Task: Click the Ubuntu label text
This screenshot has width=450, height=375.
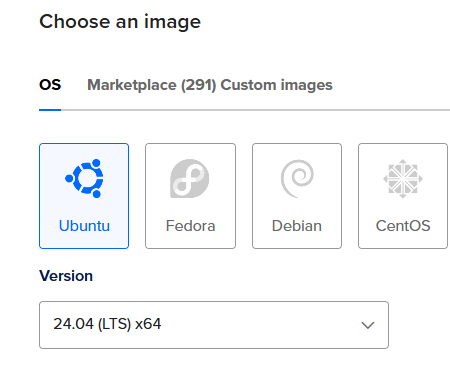Action: [84, 226]
